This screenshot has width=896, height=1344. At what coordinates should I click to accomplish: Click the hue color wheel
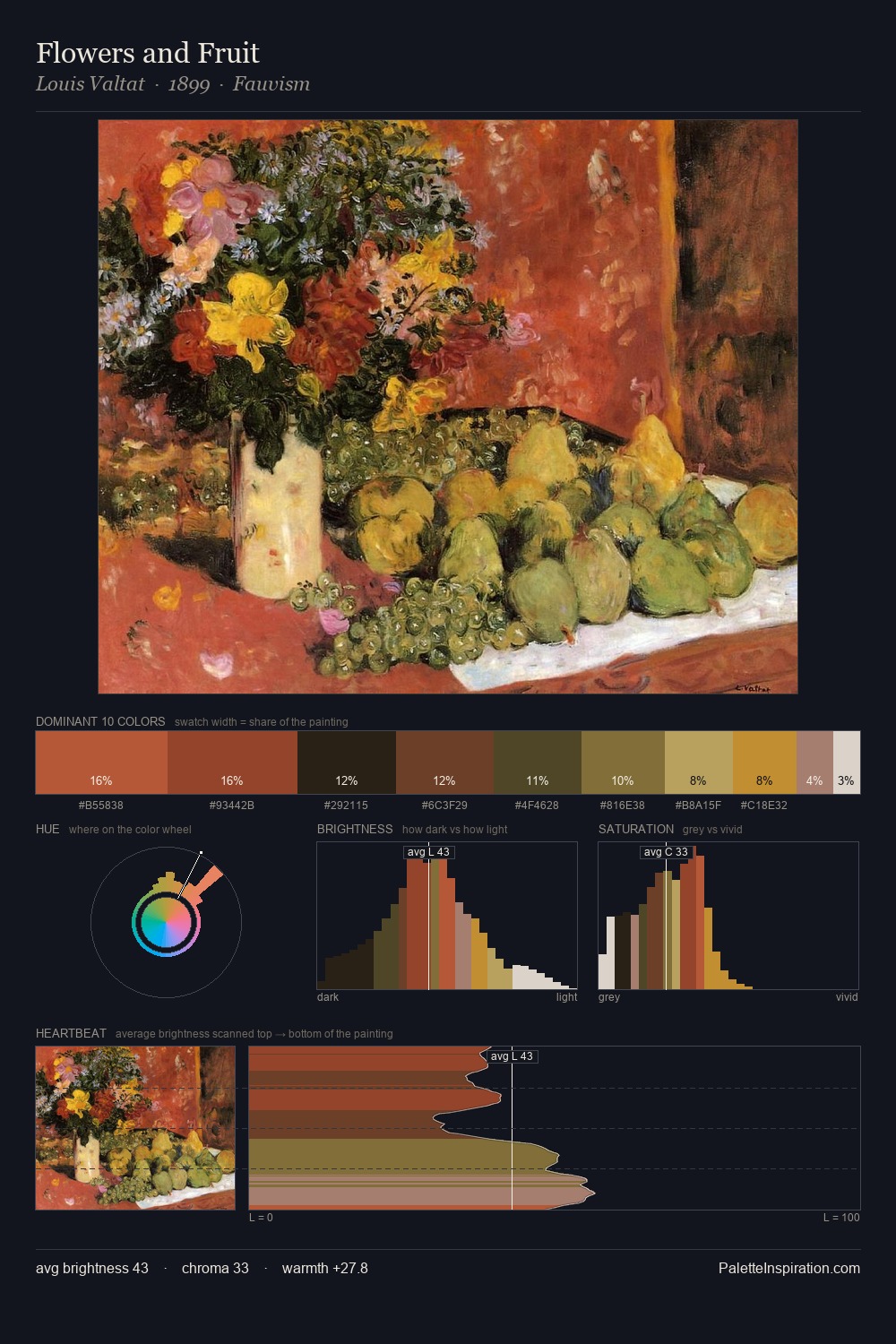166,921
